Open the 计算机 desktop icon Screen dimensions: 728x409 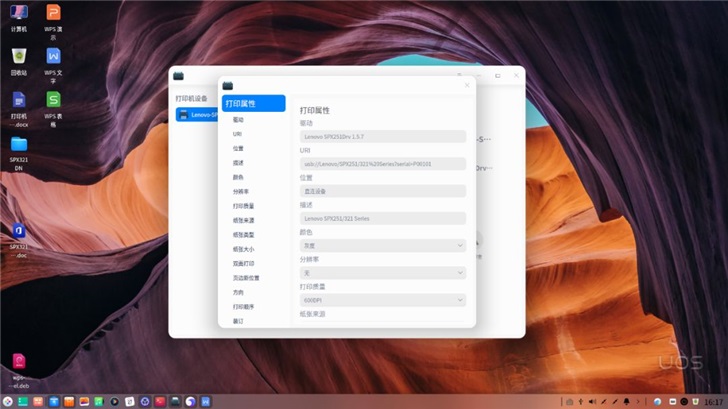pyautogui.click(x=19, y=14)
